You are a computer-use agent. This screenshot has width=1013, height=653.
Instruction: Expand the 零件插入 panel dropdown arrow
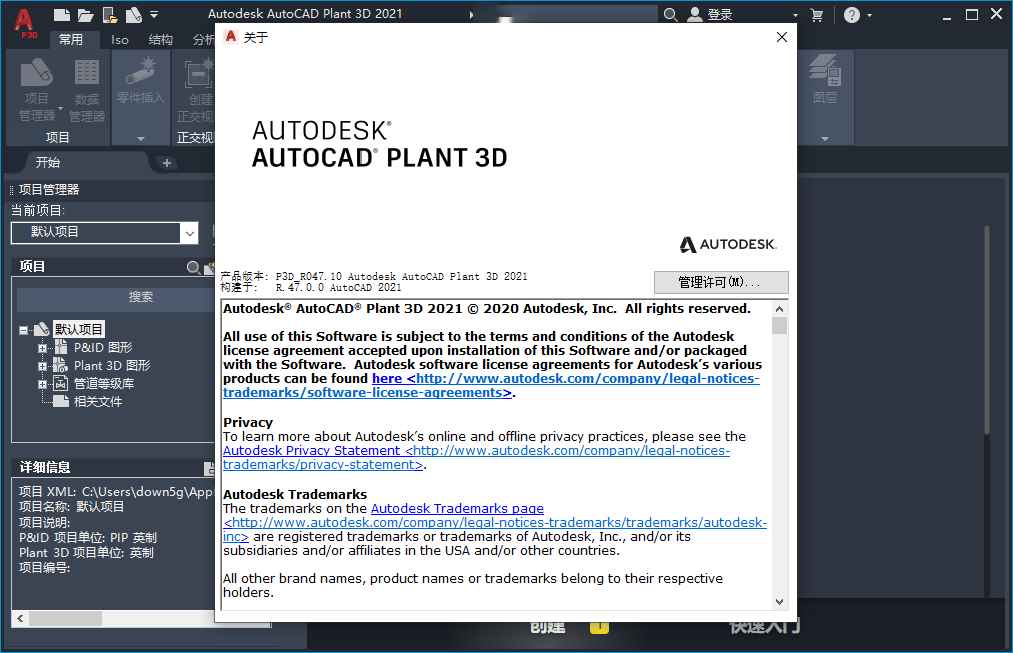point(140,138)
